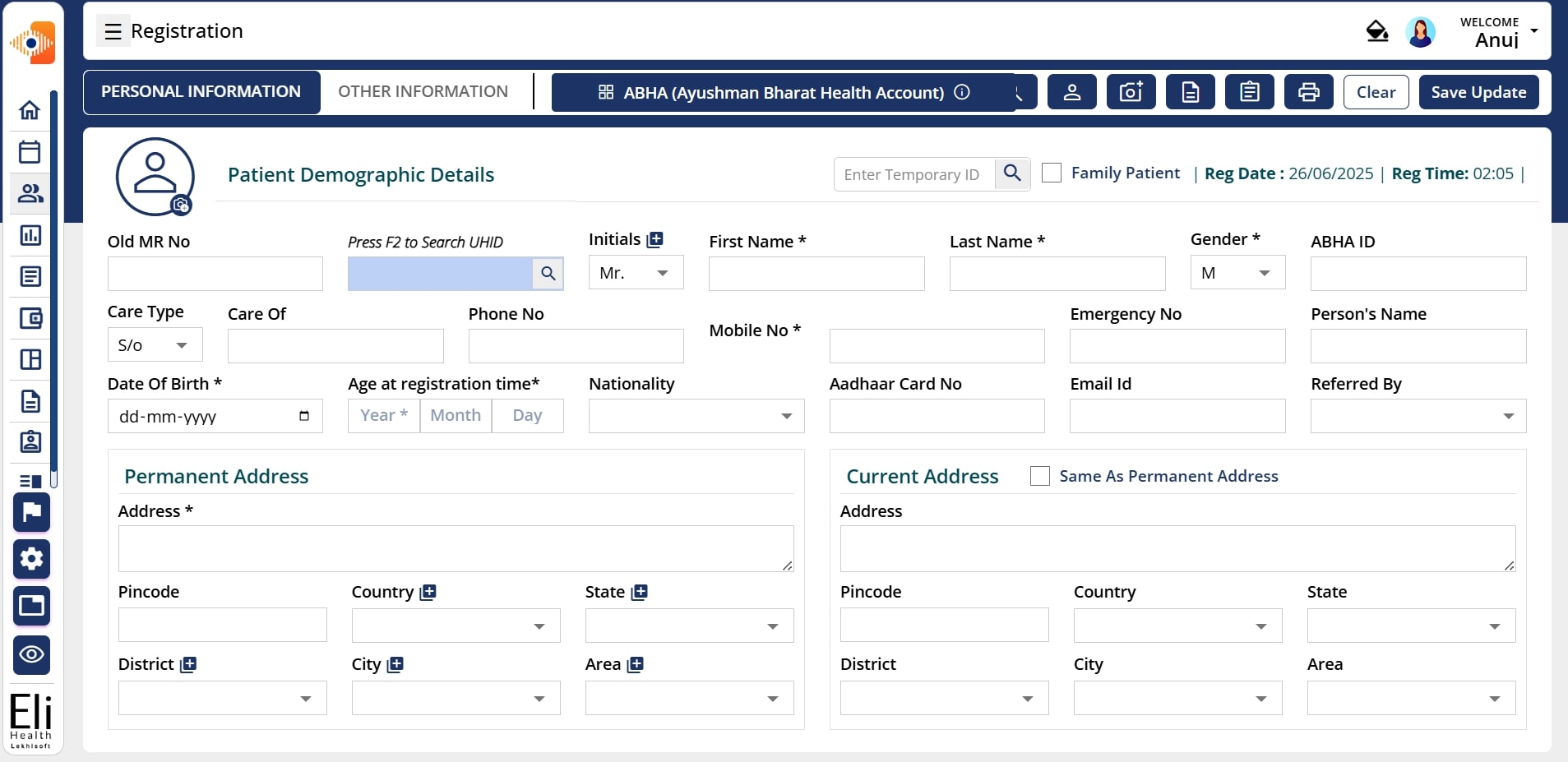Open the Nationality dropdown
The height and width of the screenshot is (762, 1568).
pyautogui.click(x=696, y=416)
